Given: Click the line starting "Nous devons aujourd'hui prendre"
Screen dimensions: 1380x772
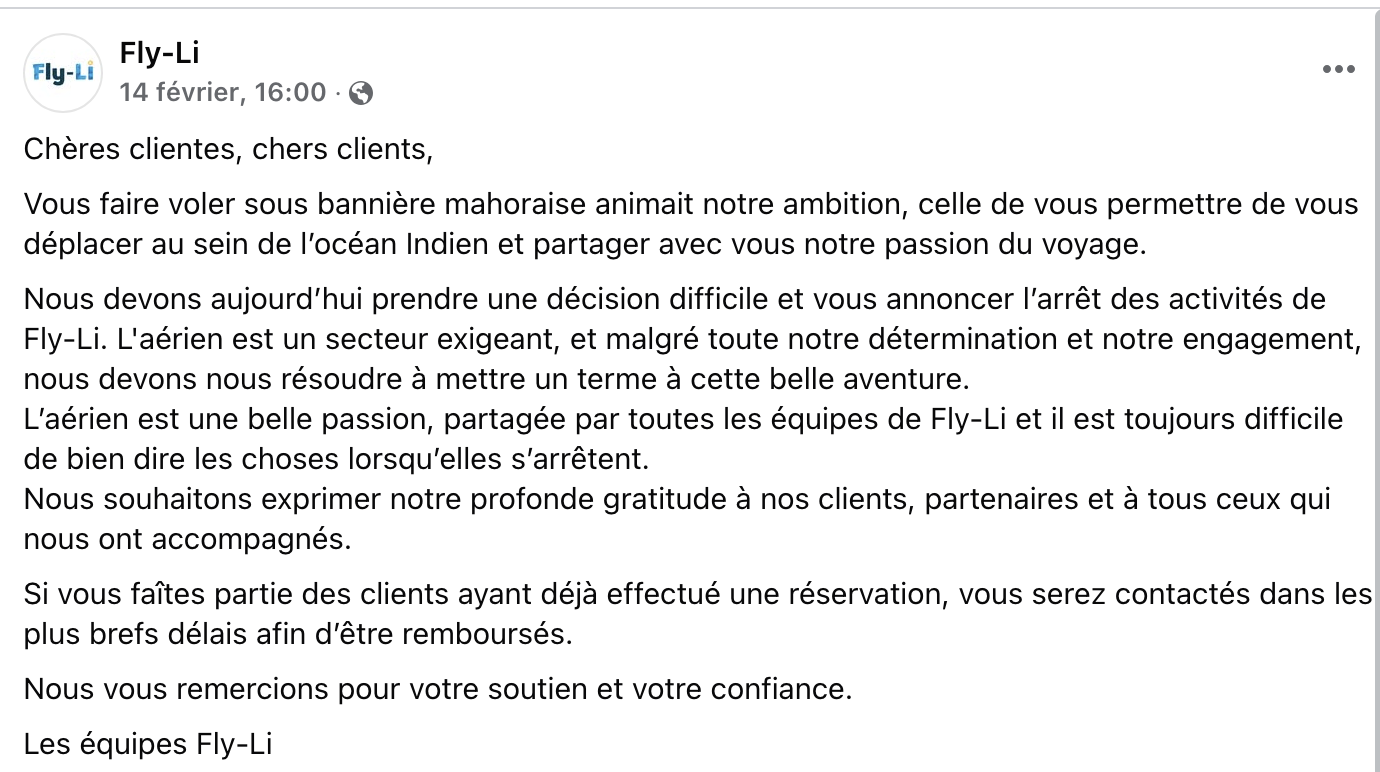Looking at the screenshot, I should click(674, 299).
